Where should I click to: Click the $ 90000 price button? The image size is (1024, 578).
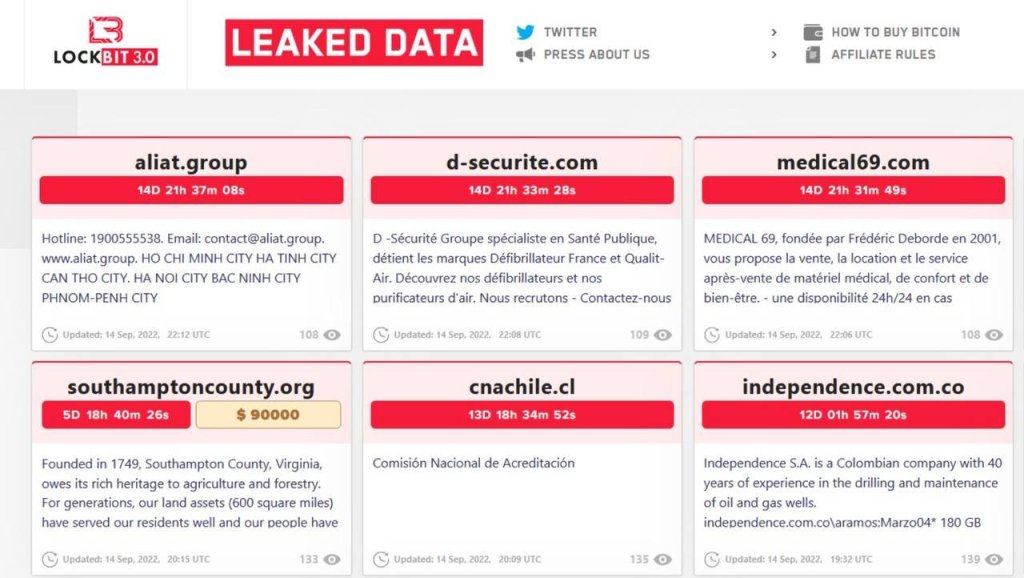(268, 414)
